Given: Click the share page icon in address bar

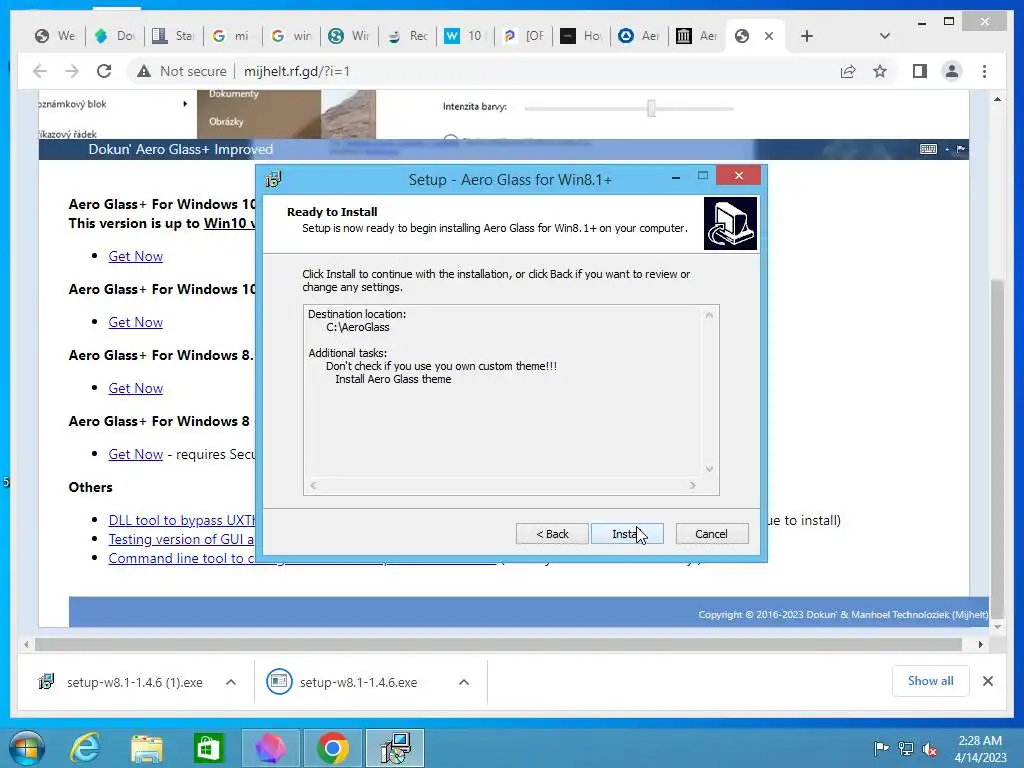Looking at the screenshot, I should tap(848, 71).
